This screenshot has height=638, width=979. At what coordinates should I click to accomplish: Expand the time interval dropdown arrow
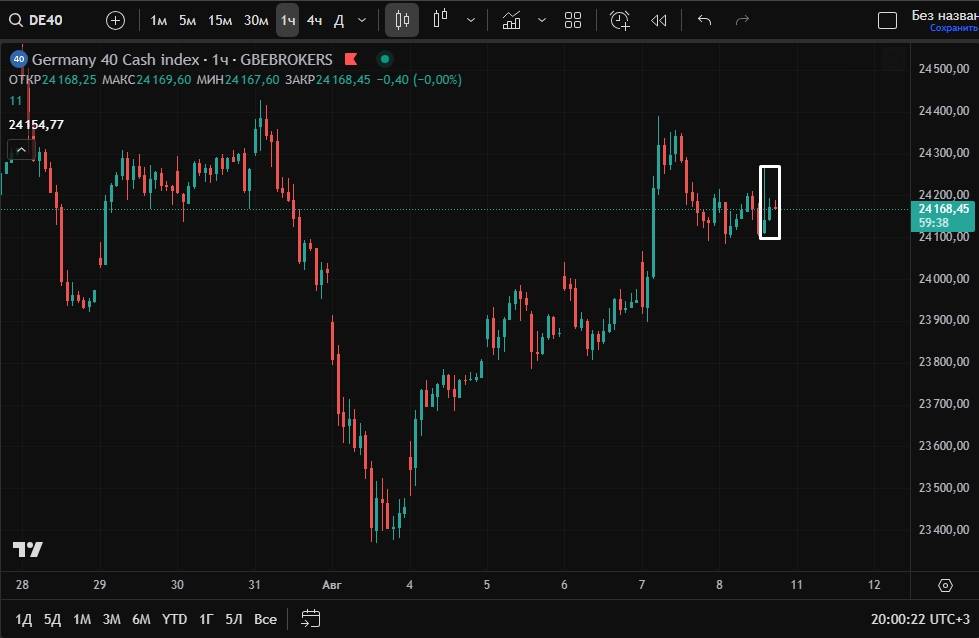point(362,20)
